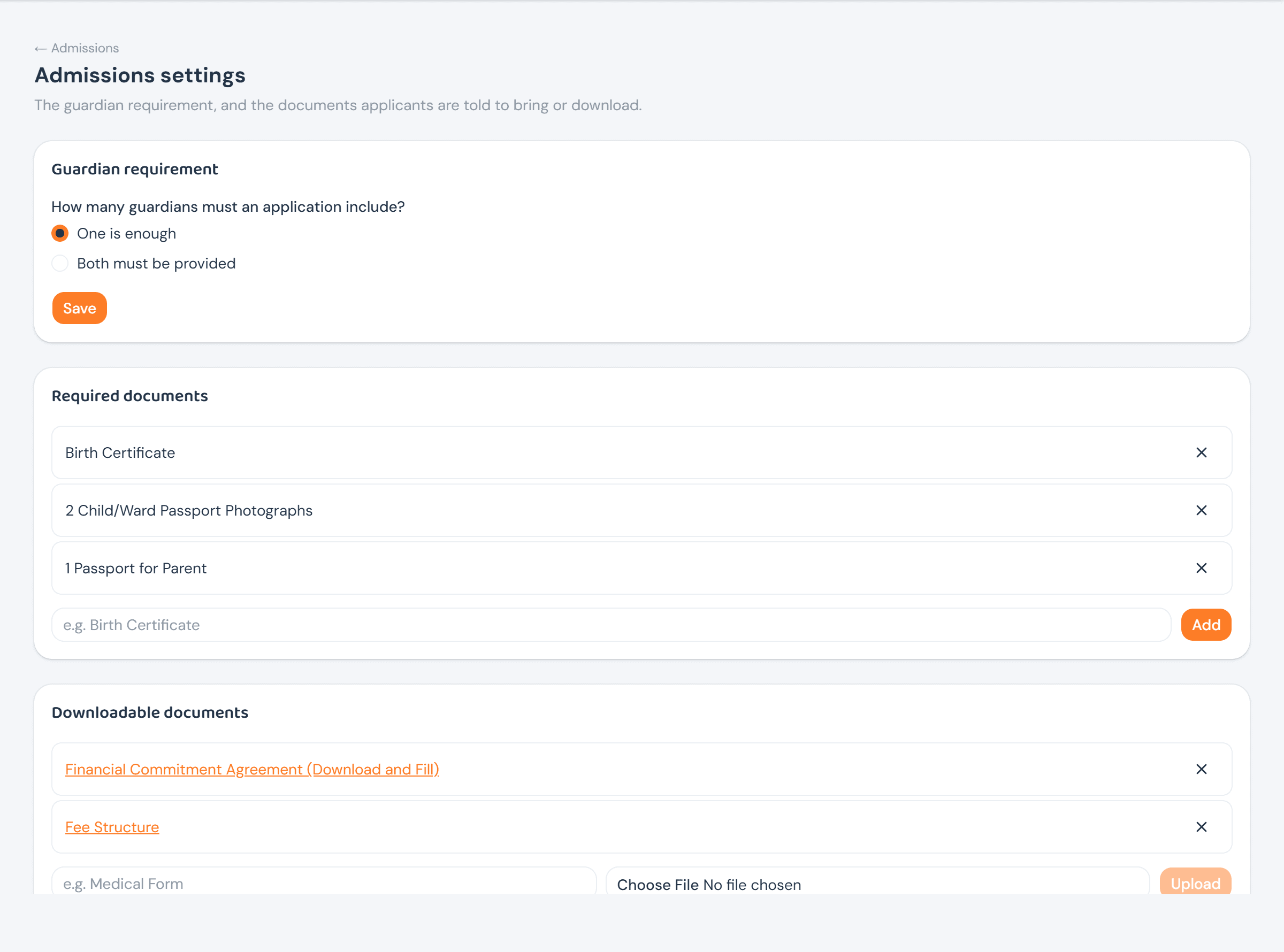Open the Fee Structure download link
This screenshot has height=952, width=1284.
pos(112,827)
